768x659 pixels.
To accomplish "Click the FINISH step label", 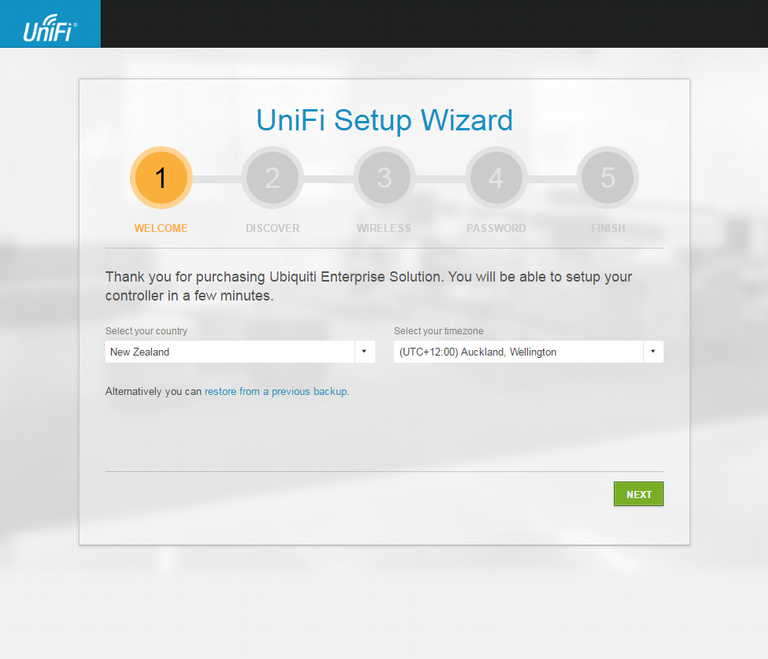I will (x=608, y=228).
